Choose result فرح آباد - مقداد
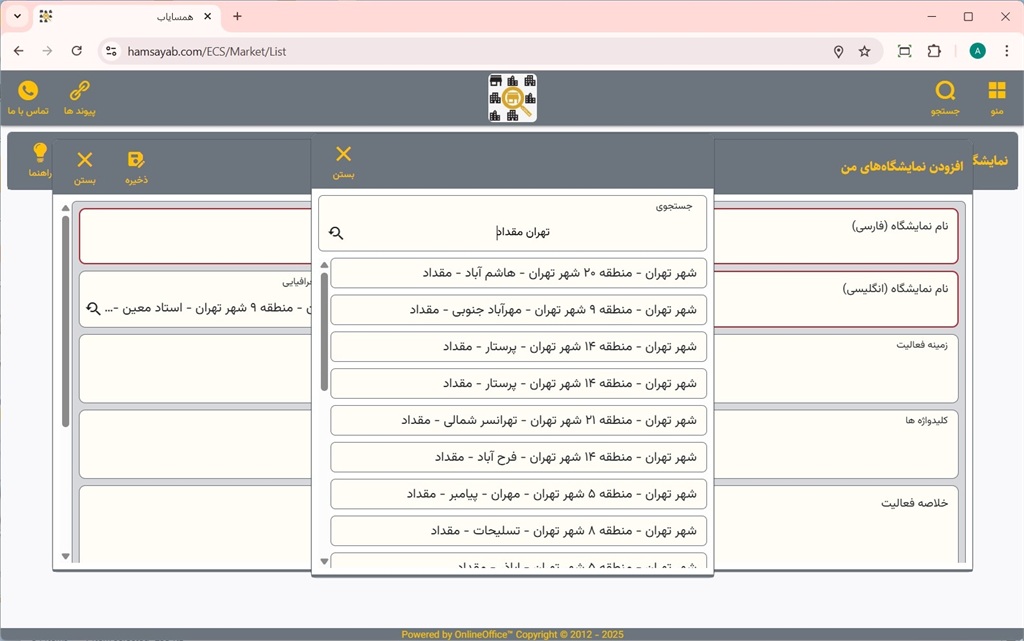1024x641 pixels. [x=518, y=457]
